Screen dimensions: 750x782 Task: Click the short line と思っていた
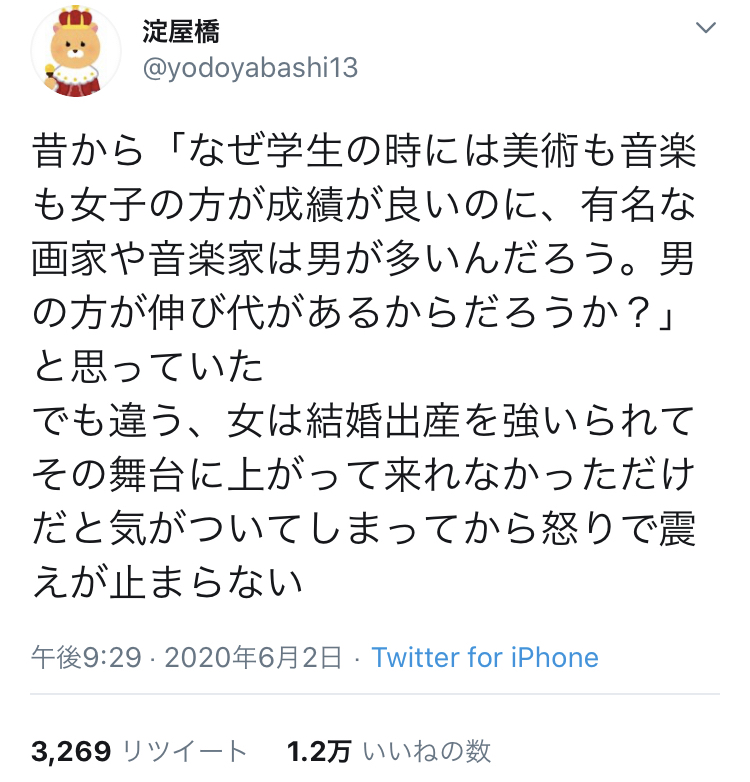(x=148, y=367)
